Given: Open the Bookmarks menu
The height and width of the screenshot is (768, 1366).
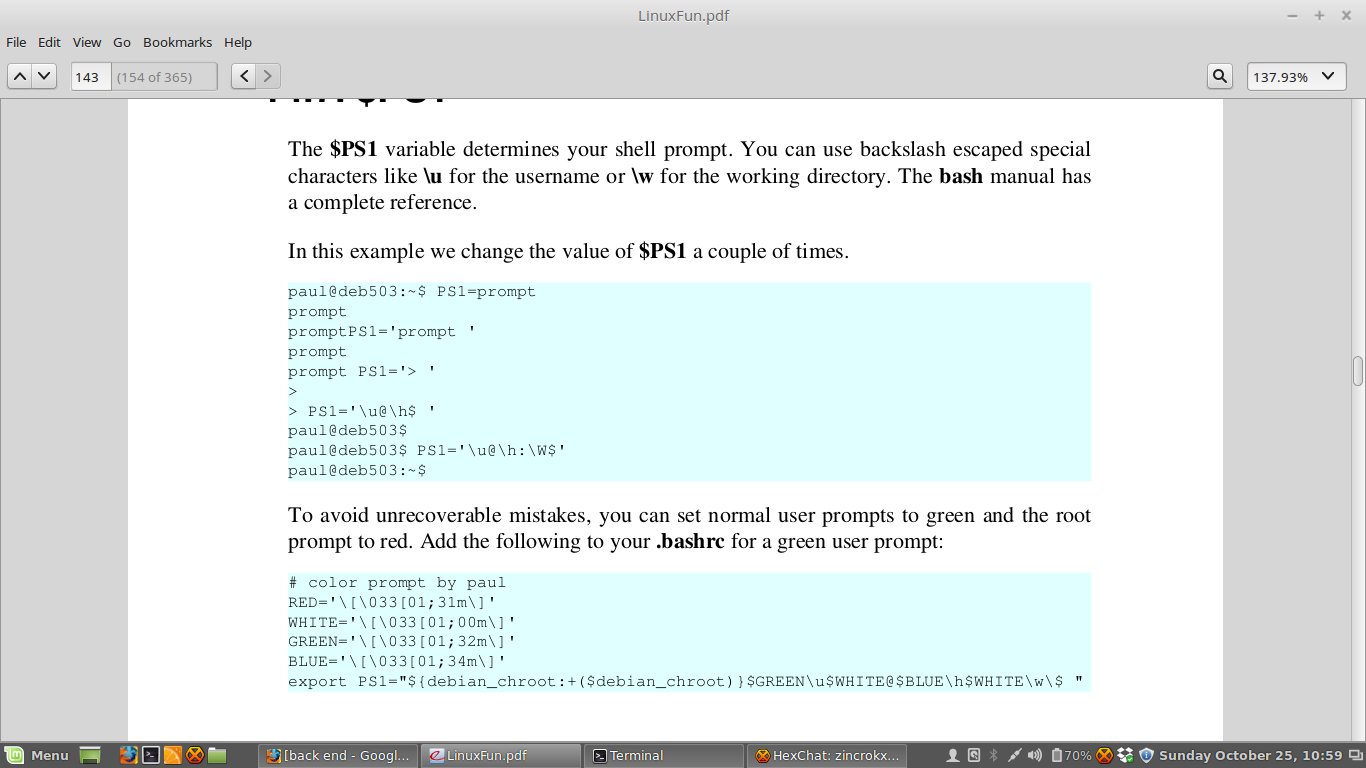Looking at the screenshot, I should [x=177, y=42].
